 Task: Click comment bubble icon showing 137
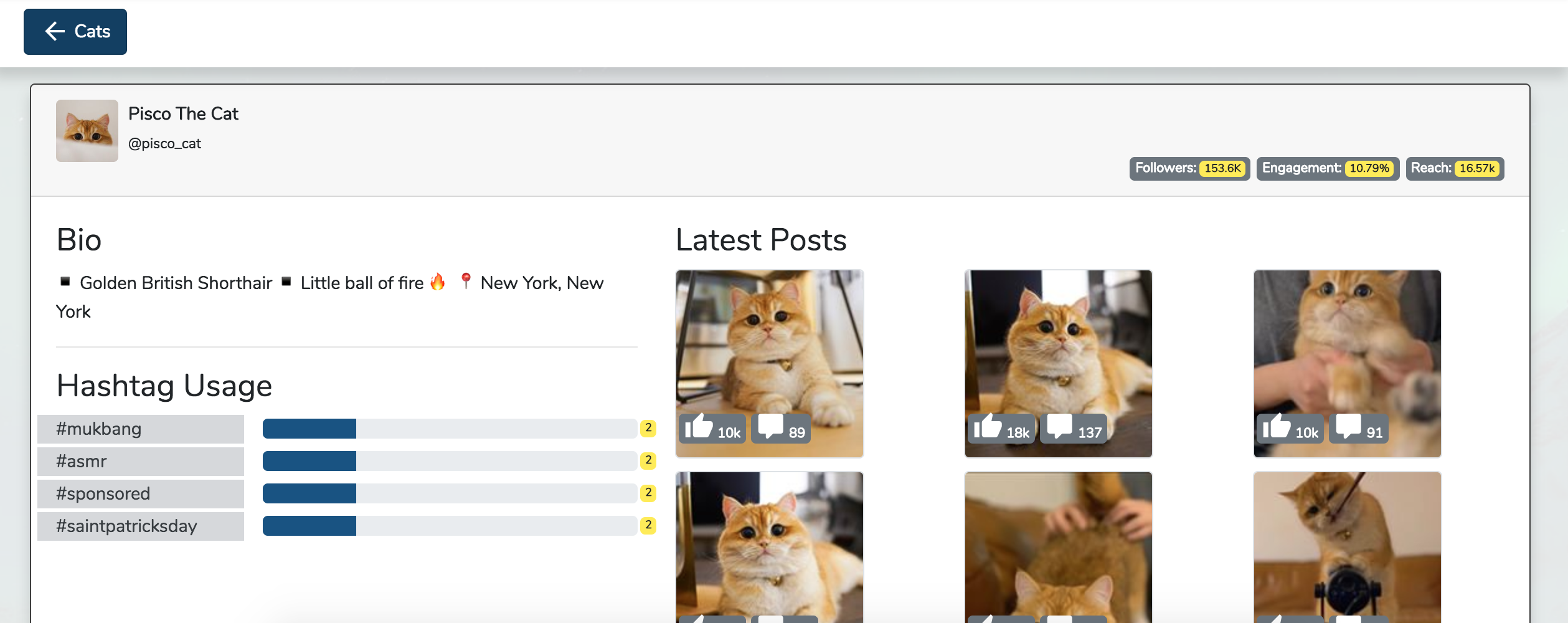point(1060,427)
